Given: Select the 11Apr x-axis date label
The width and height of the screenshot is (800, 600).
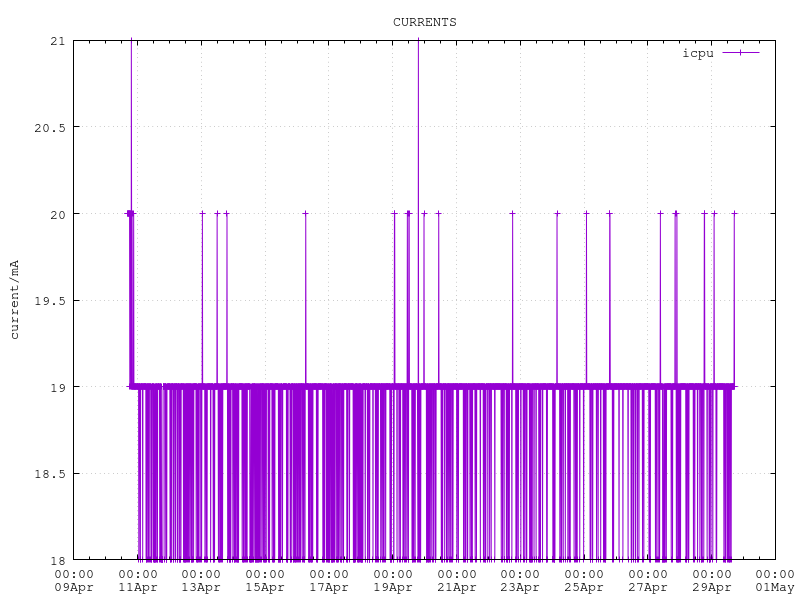Looking at the screenshot, I should pyautogui.click(x=138, y=588).
